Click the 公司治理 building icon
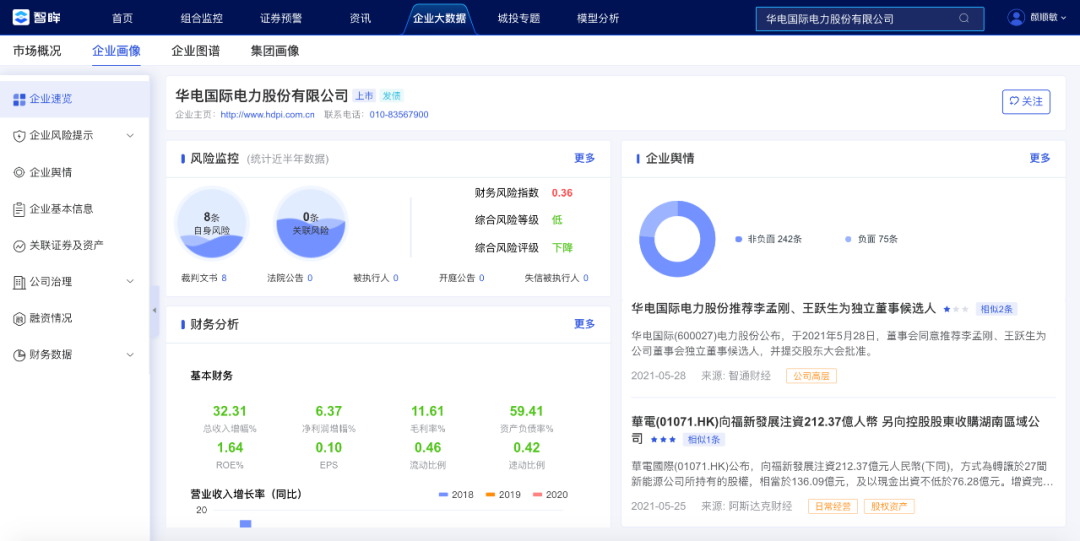The image size is (1080, 541). coord(19,282)
